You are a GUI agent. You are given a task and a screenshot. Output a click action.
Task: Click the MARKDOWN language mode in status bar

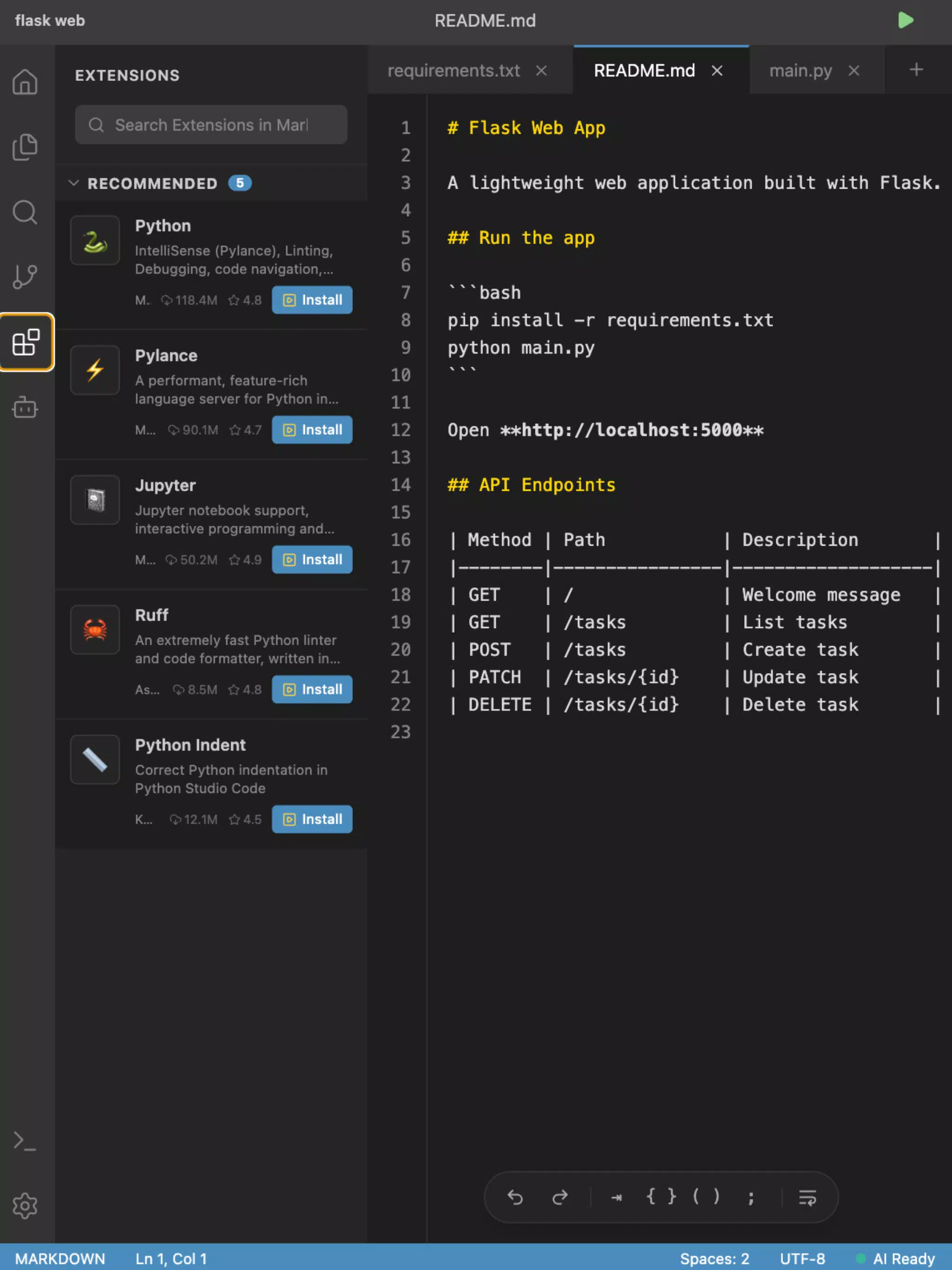tap(59, 1258)
